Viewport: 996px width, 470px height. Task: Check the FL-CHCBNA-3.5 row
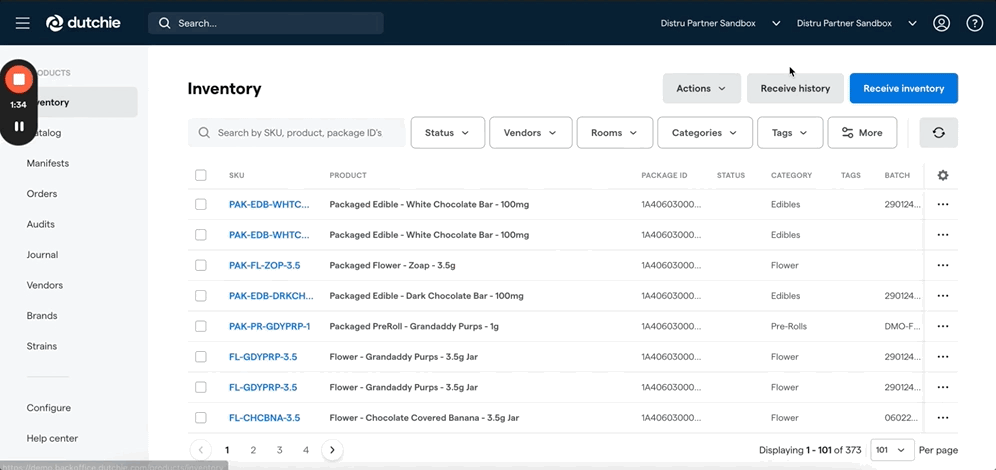point(201,418)
